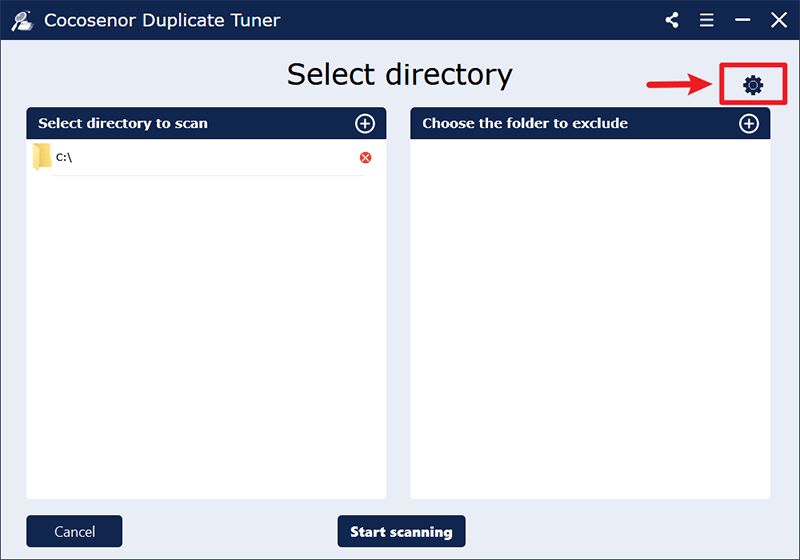Click the Cocosenor app logo icon
Image resolution: width=800 pixels, height=560 pixels.
coord(22,20)
